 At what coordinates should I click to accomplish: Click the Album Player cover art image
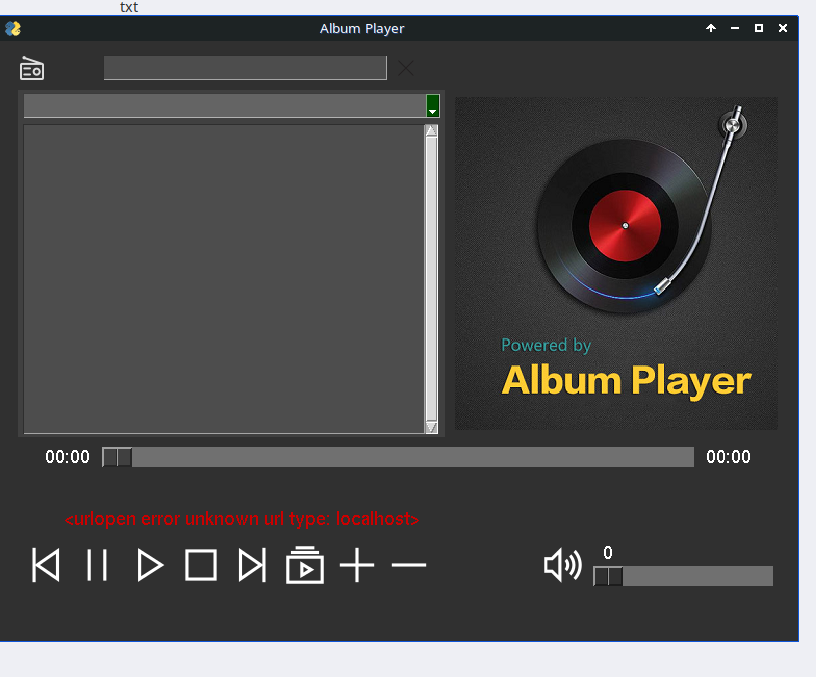[616, 263]
